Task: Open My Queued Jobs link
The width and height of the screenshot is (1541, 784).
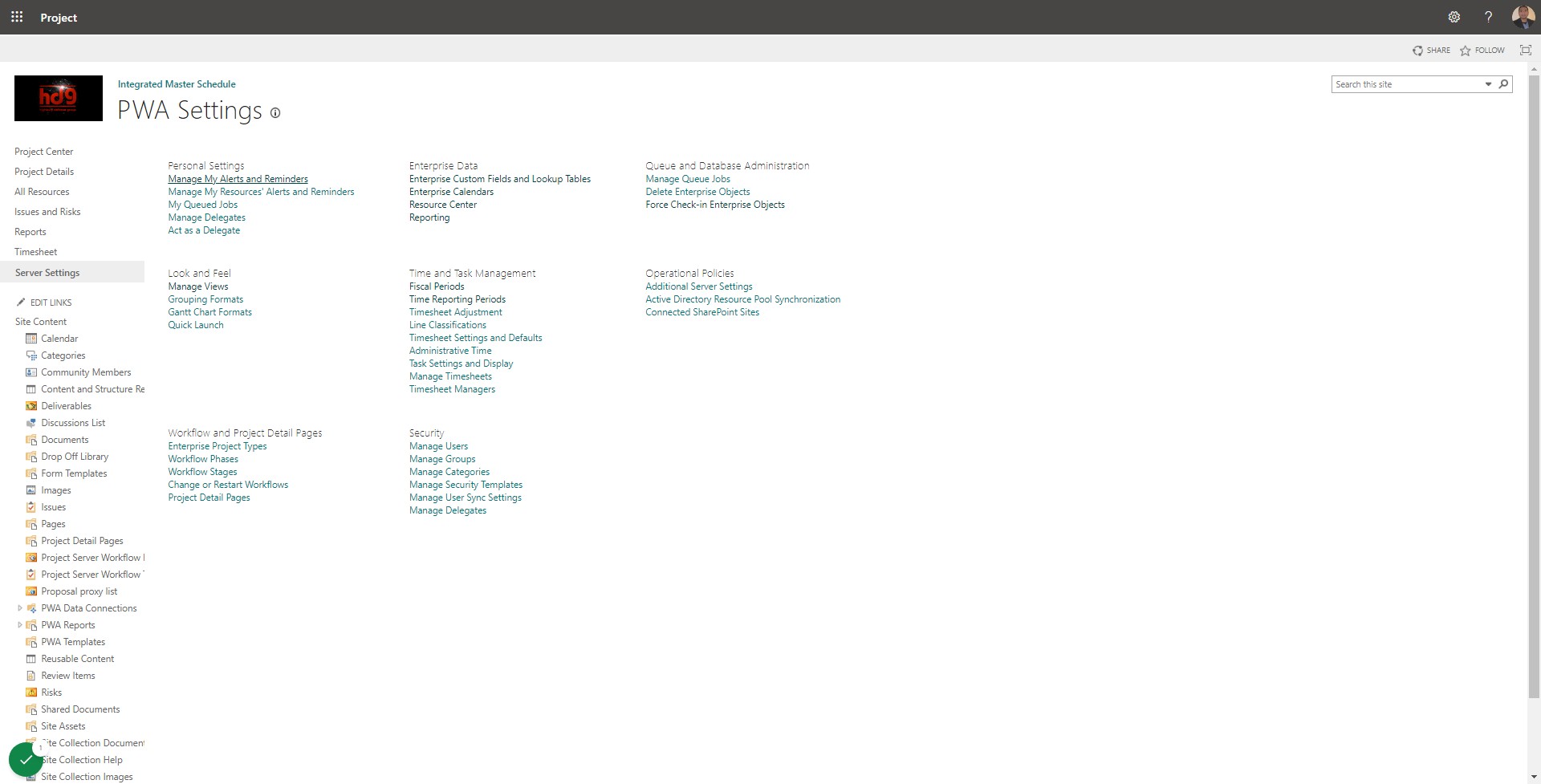Action: pos(202,205)
